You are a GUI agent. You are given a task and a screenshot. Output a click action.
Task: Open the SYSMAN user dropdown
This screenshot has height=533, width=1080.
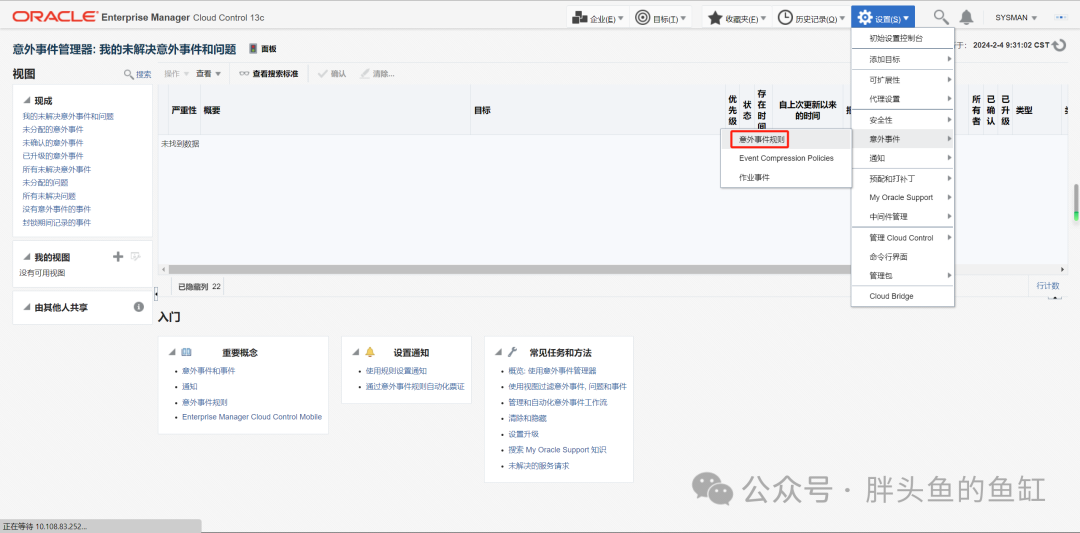point(1016,18)
